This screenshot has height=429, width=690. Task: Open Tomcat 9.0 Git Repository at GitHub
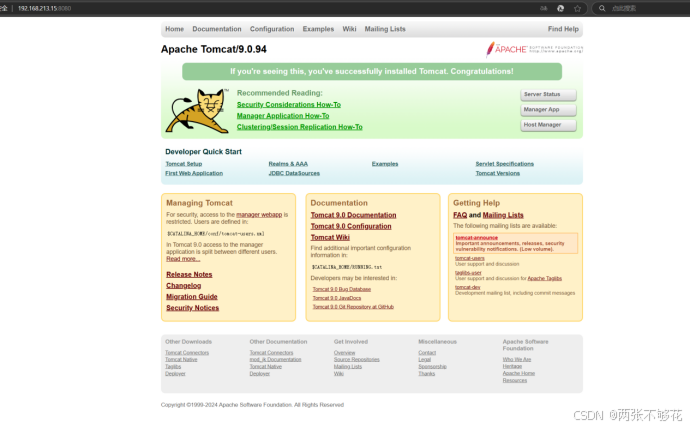tap(353, 307)
